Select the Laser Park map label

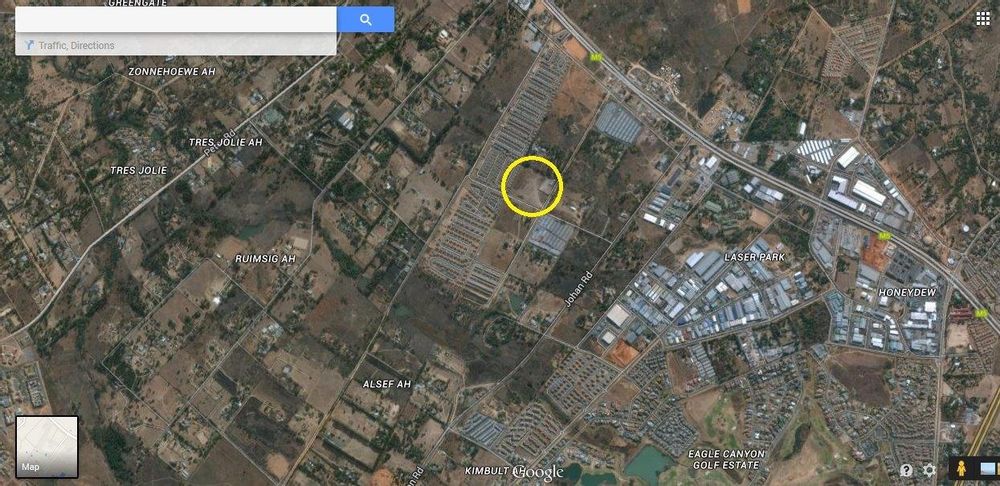pyautogui.click(x=754, y=256)
